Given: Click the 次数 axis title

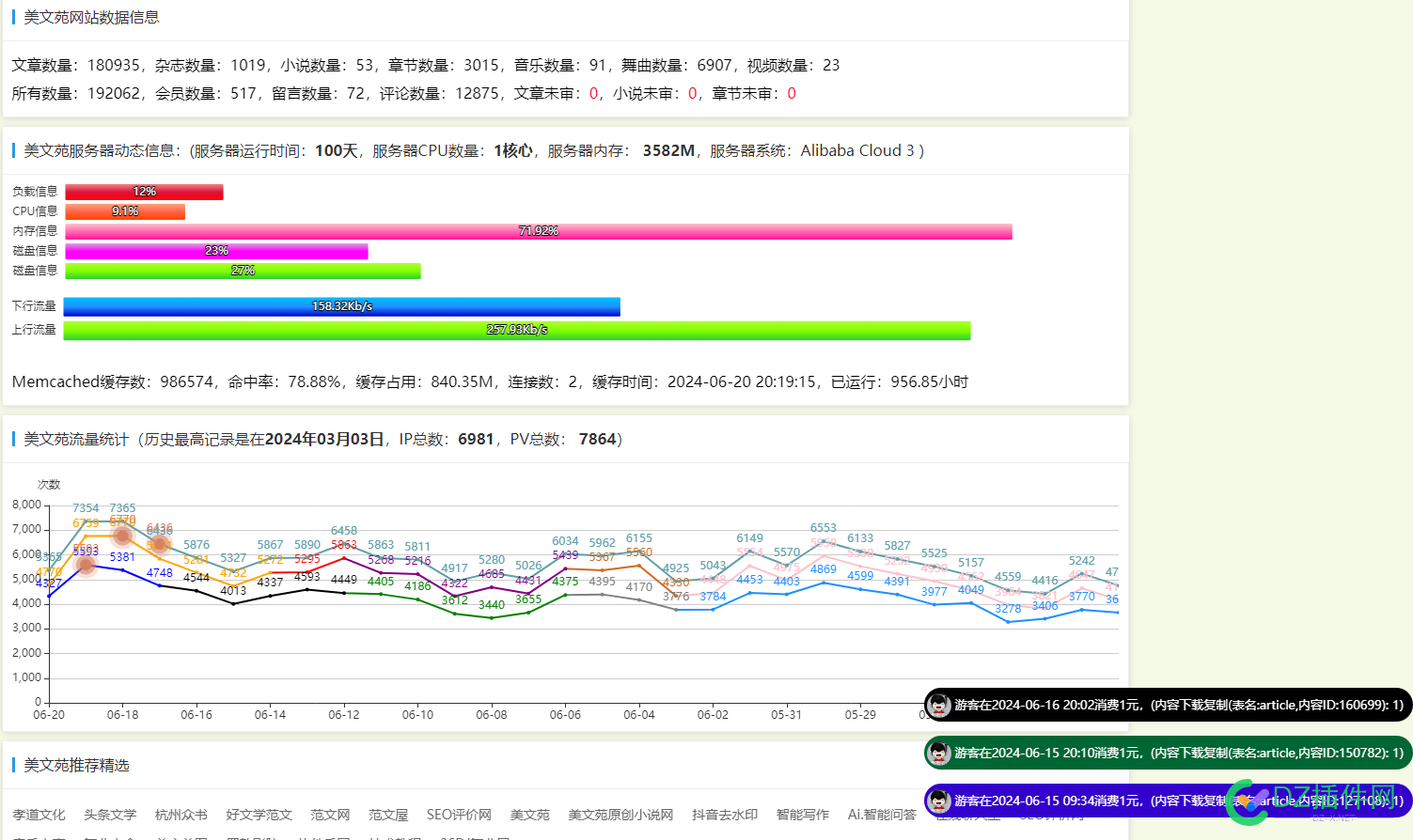Looking at the screenshot, I should pyautogui.click(x=49, y=485).
